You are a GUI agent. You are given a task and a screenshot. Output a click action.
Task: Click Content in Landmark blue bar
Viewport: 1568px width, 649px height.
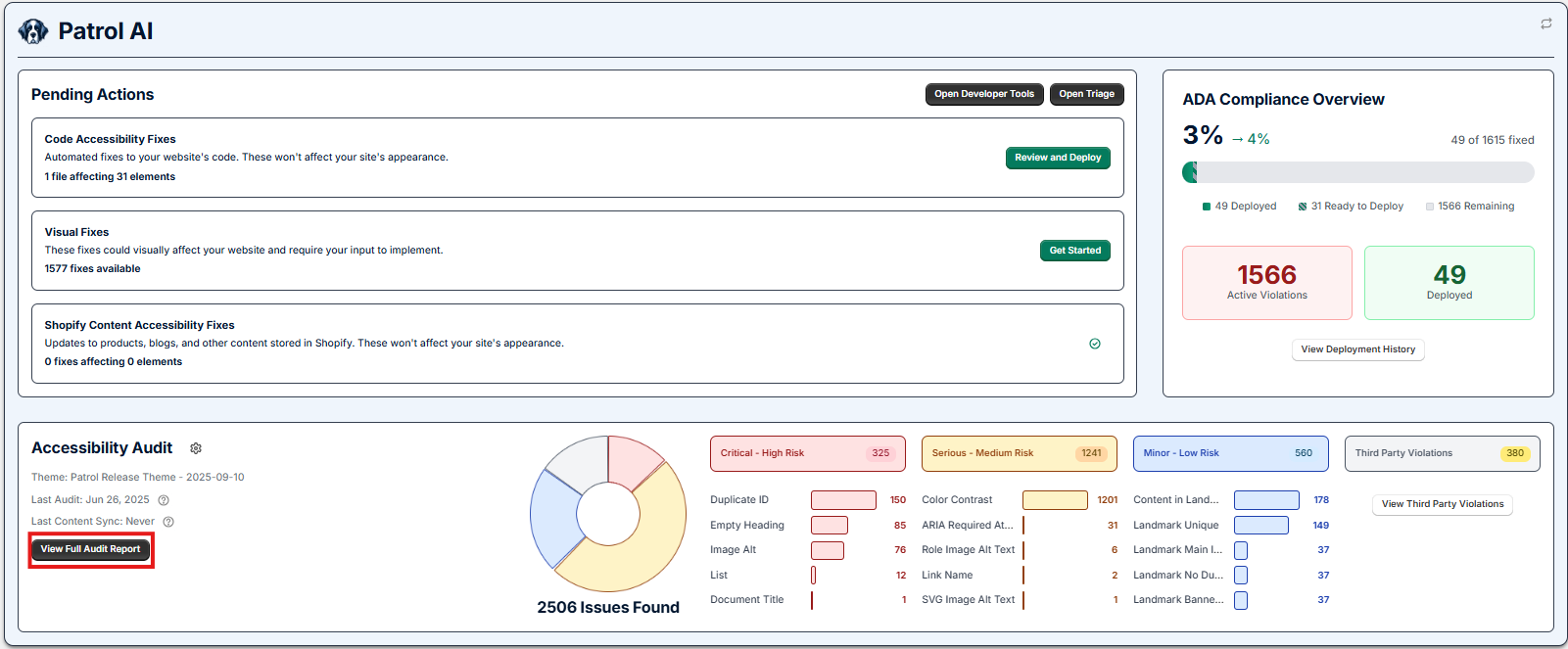coord(1266,500)
